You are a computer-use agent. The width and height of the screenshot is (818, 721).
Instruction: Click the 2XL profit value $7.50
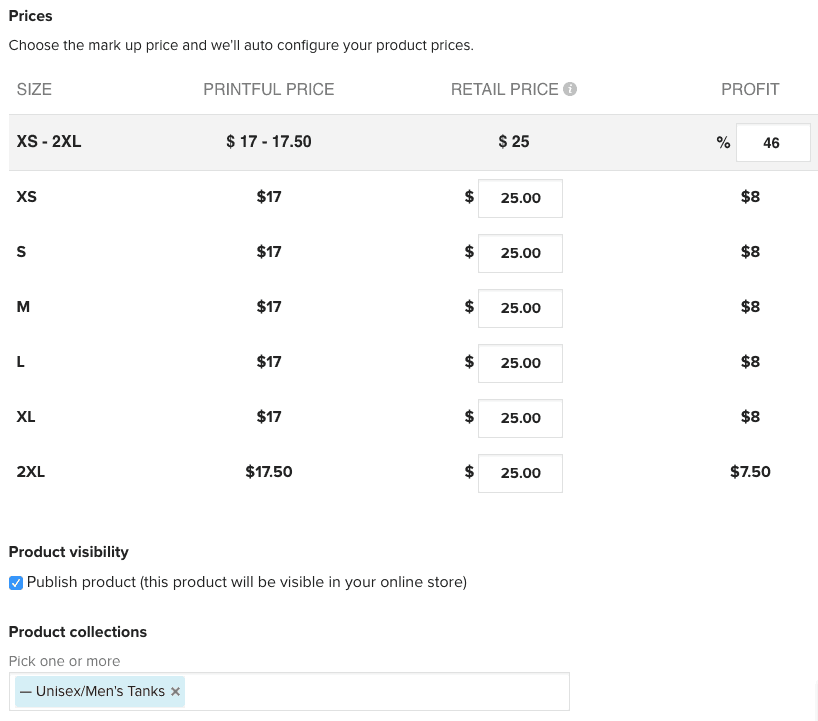[x=750, y=472]
